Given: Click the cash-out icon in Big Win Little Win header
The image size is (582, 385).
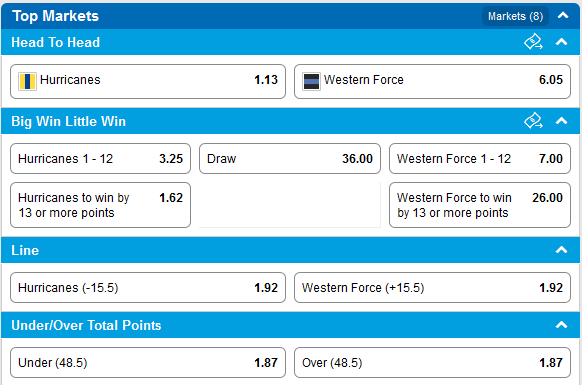Looking at the screenshot, I should pyautogui.click(x=533, y=121).
